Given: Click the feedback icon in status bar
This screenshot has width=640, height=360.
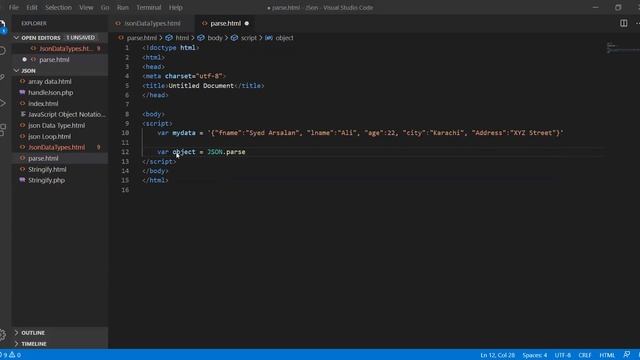Looking at the screenshot, I should point(627,355).
